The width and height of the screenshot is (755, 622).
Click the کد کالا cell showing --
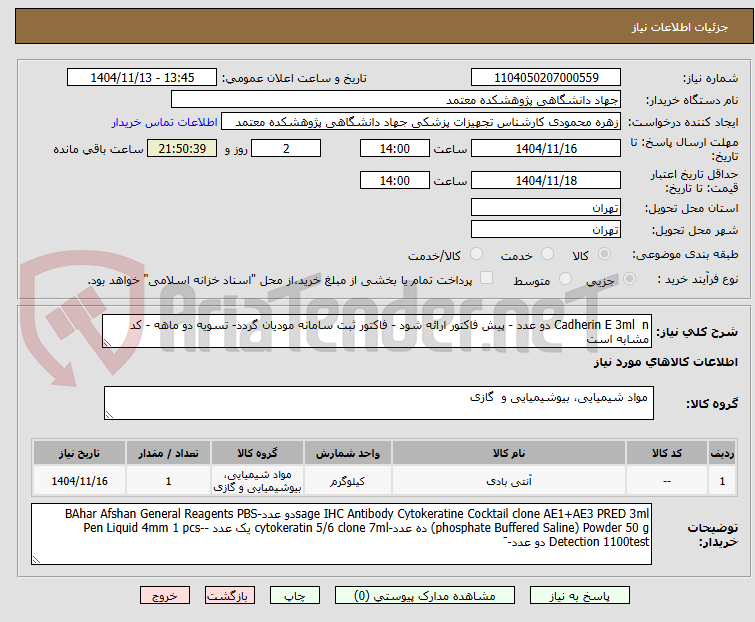[x=666, y=481]
